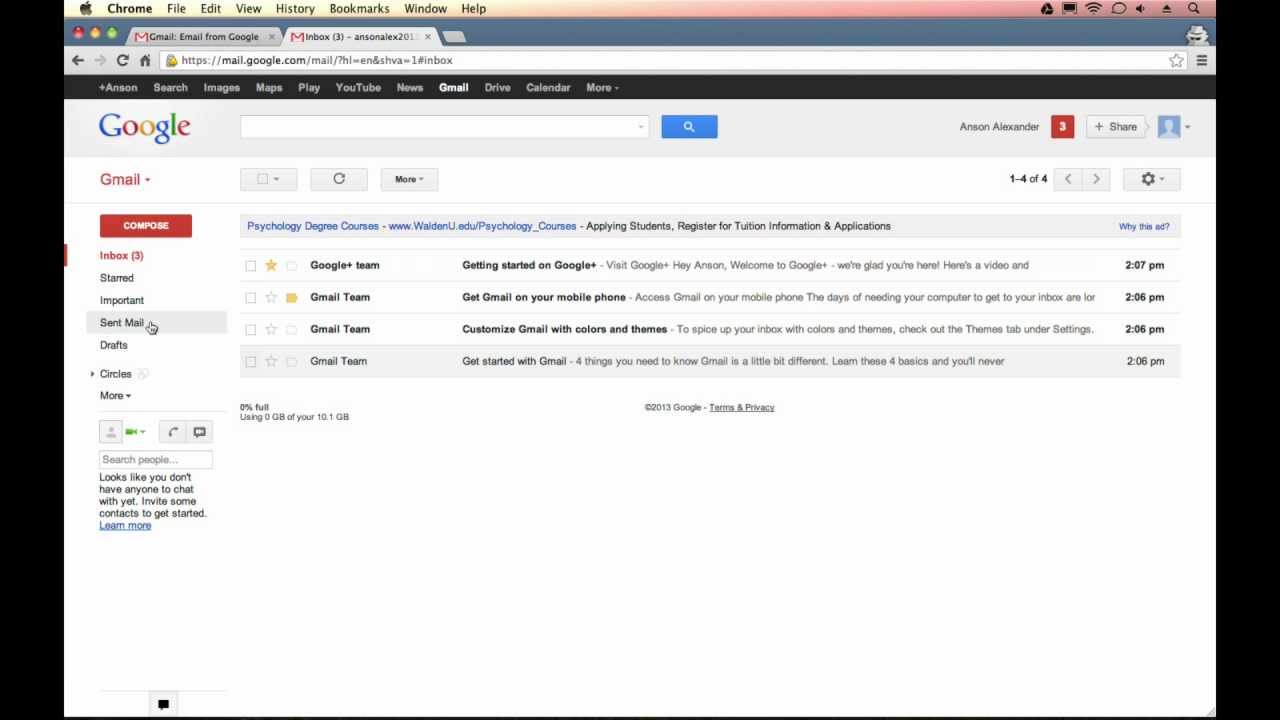Screen dimensions: 1280x720
Task: Toggle importance marker on Get Gmail mobile email
Action: pyautogui.click(x=291, y=297)
